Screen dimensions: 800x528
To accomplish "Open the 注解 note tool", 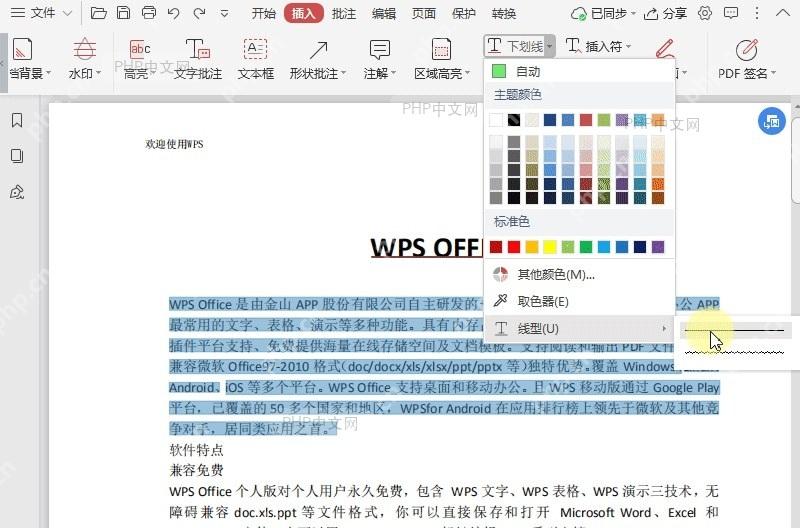I will click(x=380, y=59).
